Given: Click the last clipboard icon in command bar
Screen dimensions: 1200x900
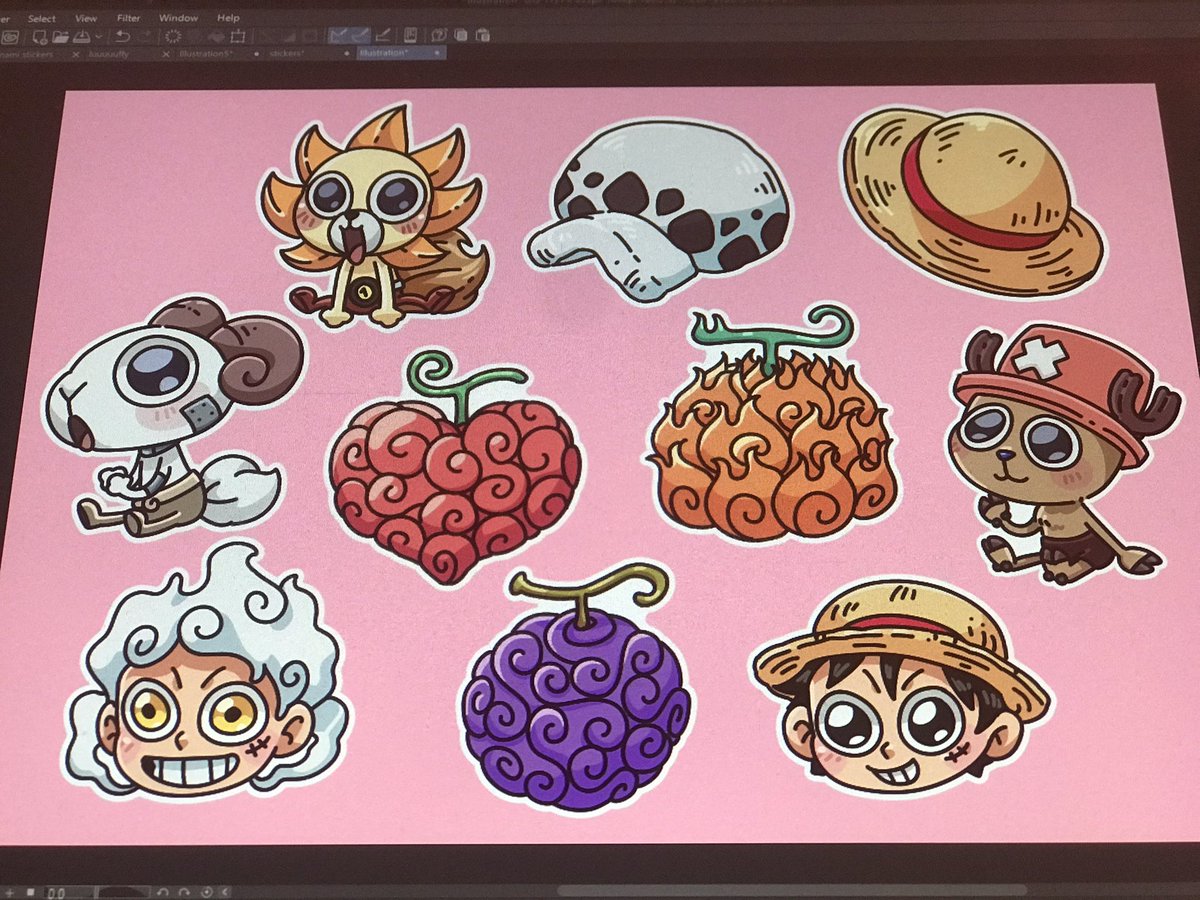Looking at the screenshot, I should (483, 37).
